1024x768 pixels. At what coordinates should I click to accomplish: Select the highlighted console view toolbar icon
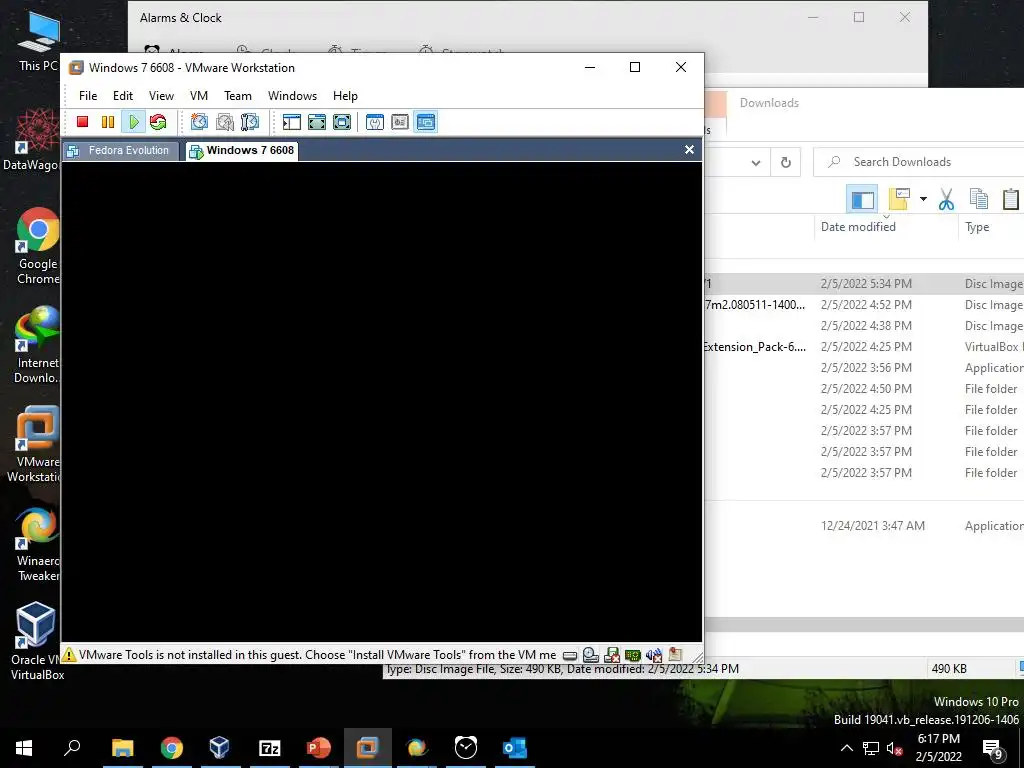click(x=426, y=122)
